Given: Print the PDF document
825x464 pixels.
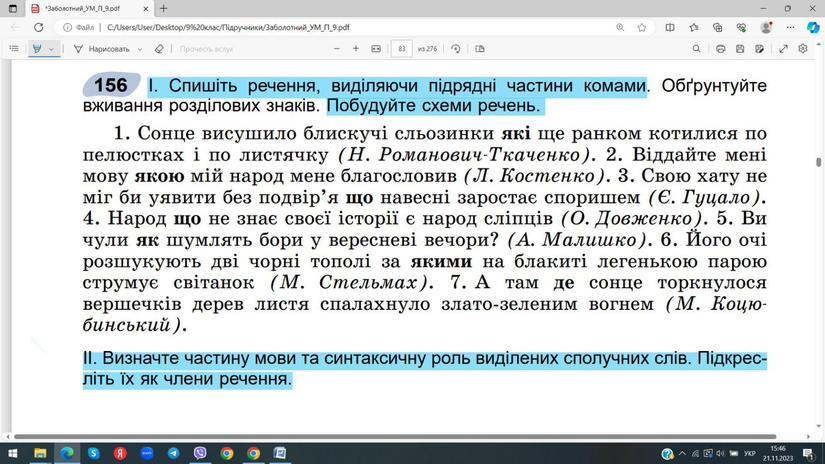Looking at the screenshot, I should (720, 48).
